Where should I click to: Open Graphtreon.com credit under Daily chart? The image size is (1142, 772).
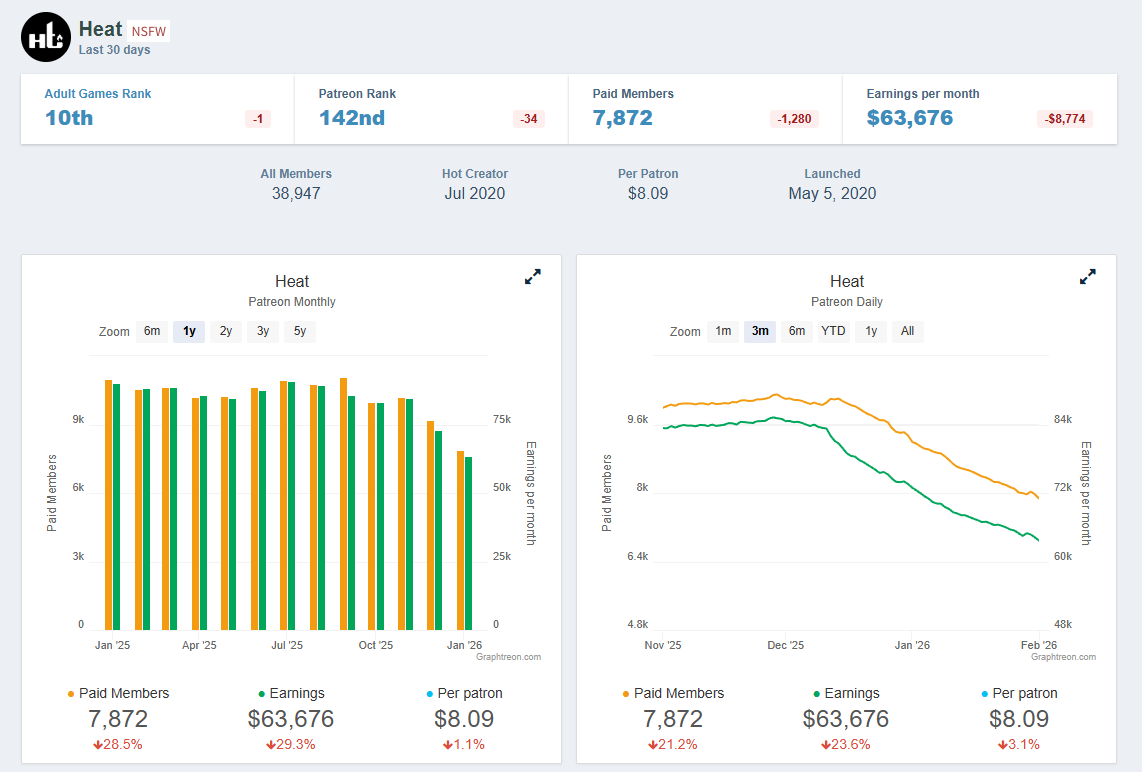(x=1063, y=657)
